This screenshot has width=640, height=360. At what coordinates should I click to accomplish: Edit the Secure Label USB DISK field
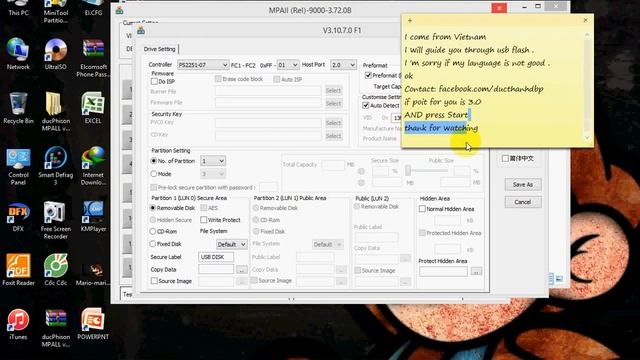[x=216, y=257]
